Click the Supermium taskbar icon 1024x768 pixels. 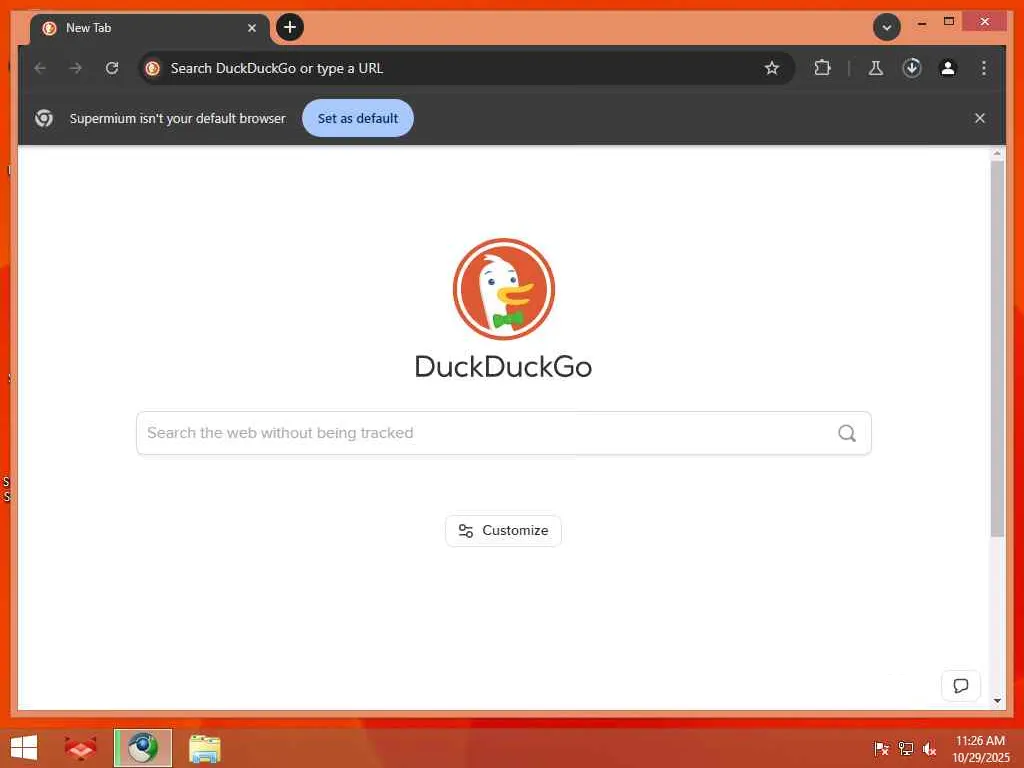coord(143,748)
